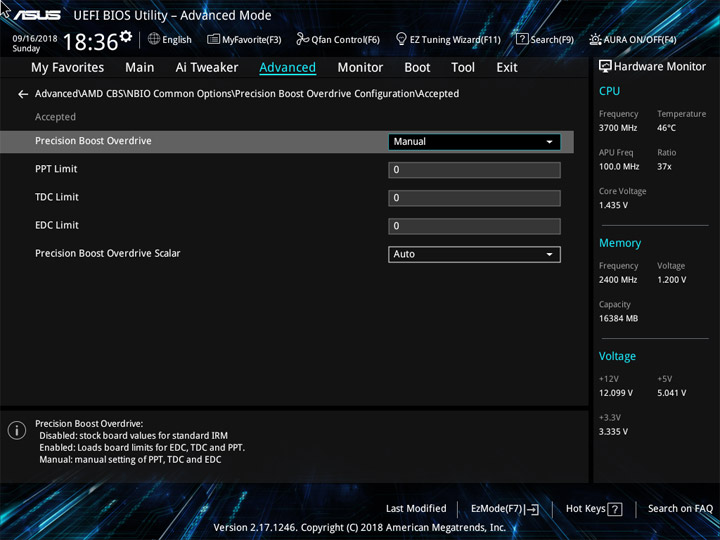
Task: Click the MyFavorite list icon
Action: pyautogui.click(x=213, y=39)
